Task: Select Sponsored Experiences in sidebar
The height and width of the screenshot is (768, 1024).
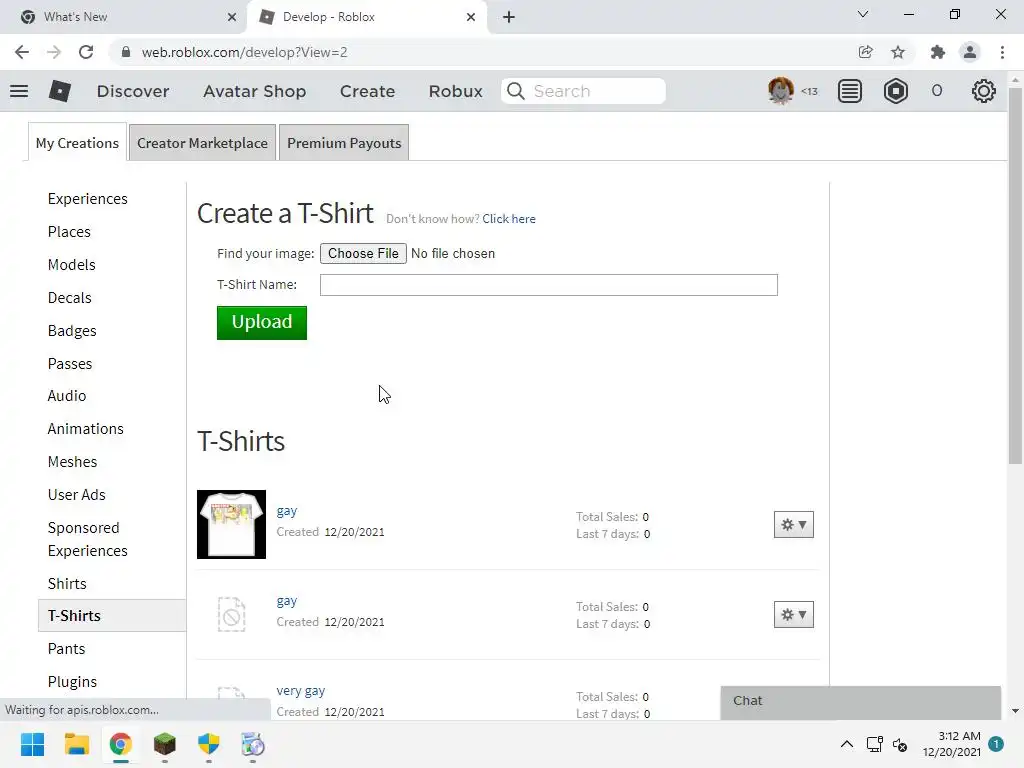Action: coord(88,539)
